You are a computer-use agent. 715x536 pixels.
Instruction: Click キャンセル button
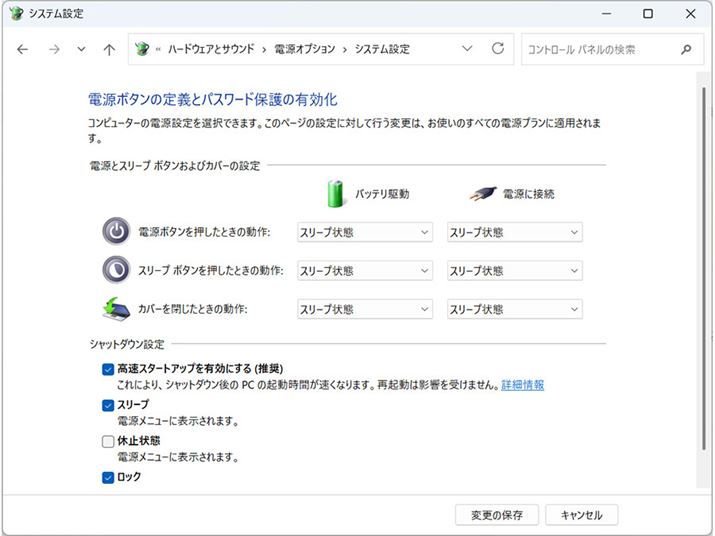coord(581,515)
